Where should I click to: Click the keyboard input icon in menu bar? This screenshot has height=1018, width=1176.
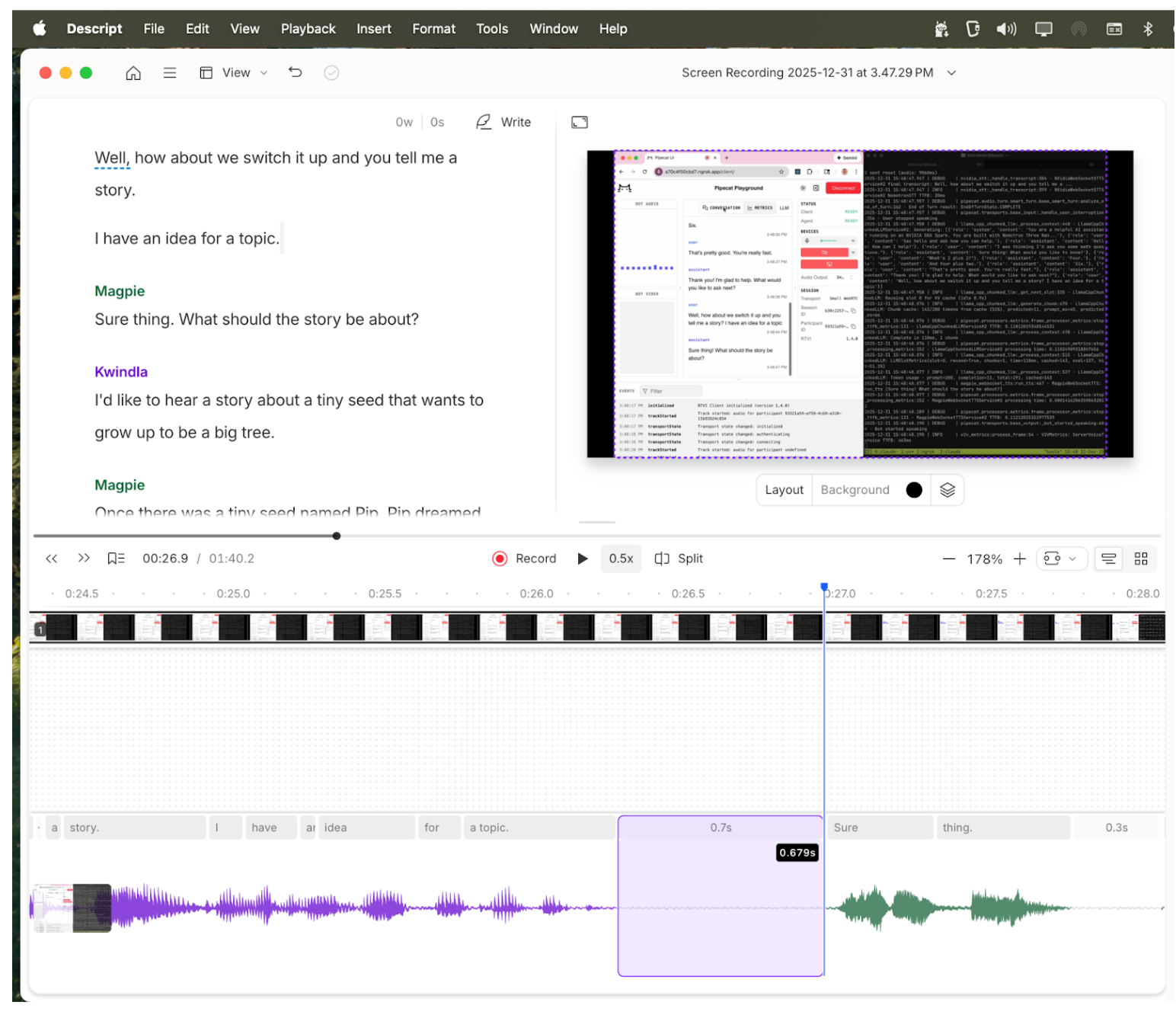click(x=1114, y=29)
